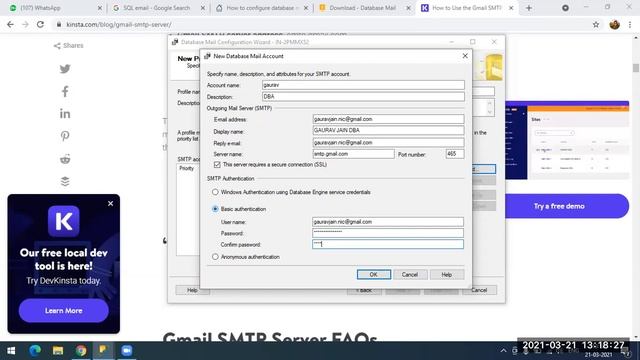Toggle the secure connection SSL checkbox
Screen dimensions: 640x360
(217, 164)
